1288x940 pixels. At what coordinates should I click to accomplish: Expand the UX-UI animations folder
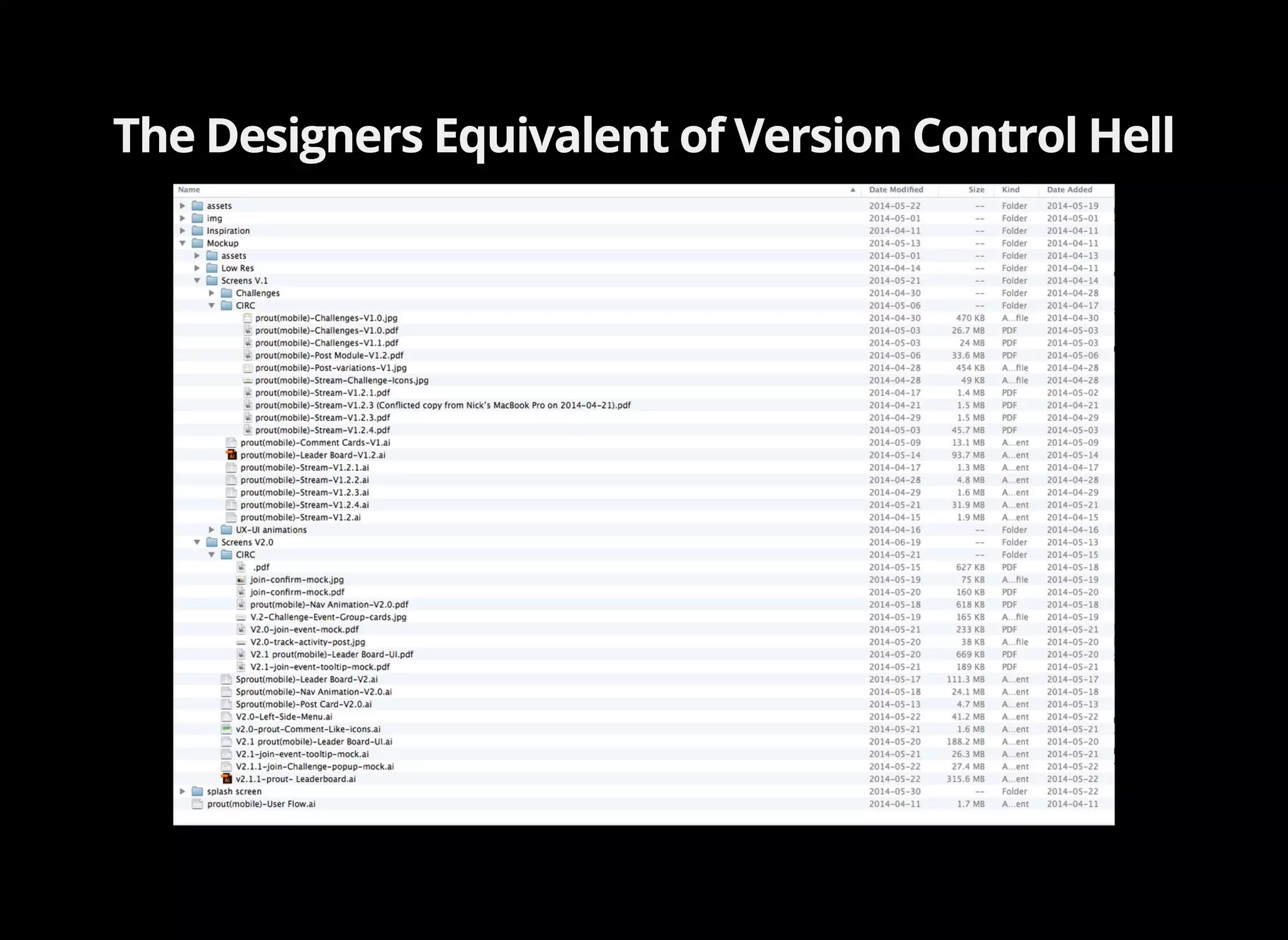pyautogui.click(x=212, y=530)
